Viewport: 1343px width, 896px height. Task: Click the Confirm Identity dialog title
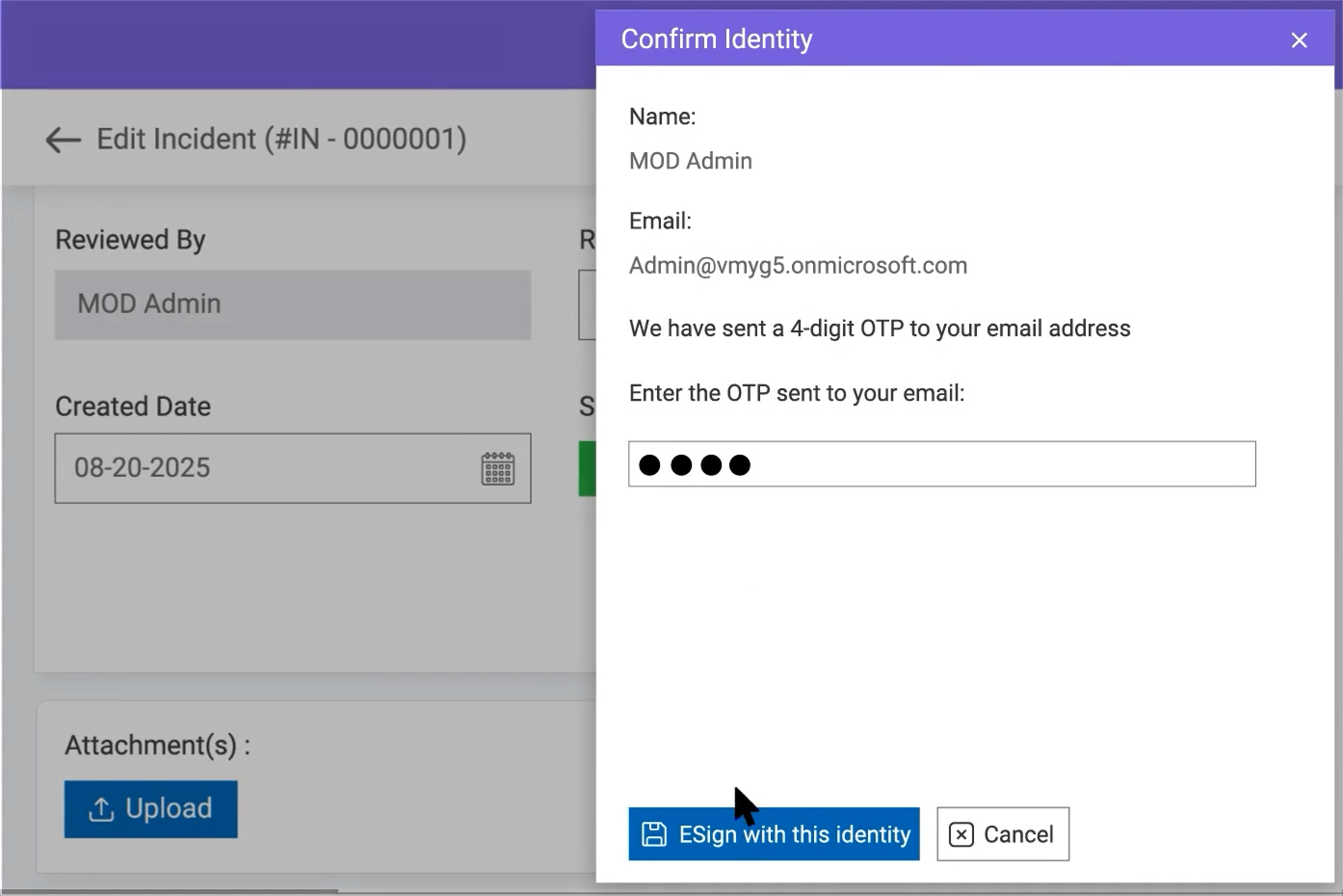click(717, 40)
